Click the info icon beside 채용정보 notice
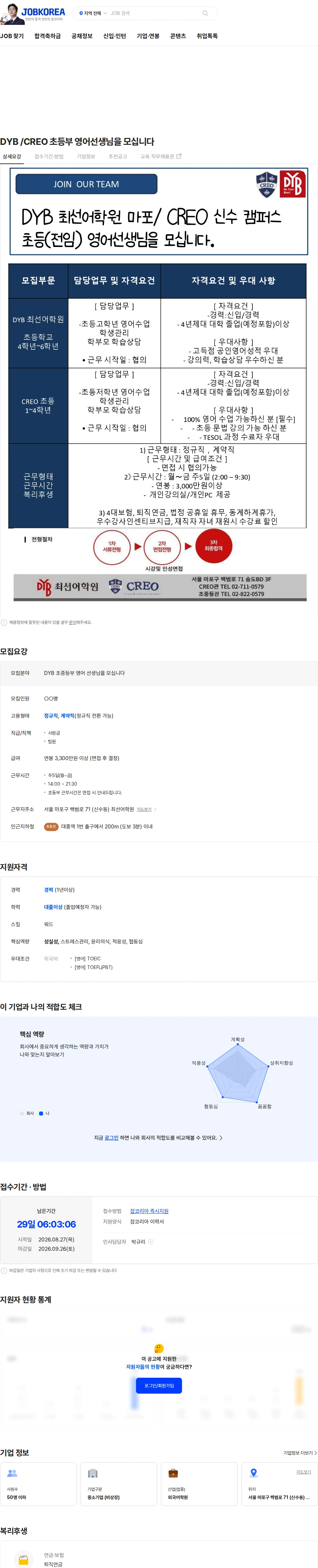 tap(4, 622)
